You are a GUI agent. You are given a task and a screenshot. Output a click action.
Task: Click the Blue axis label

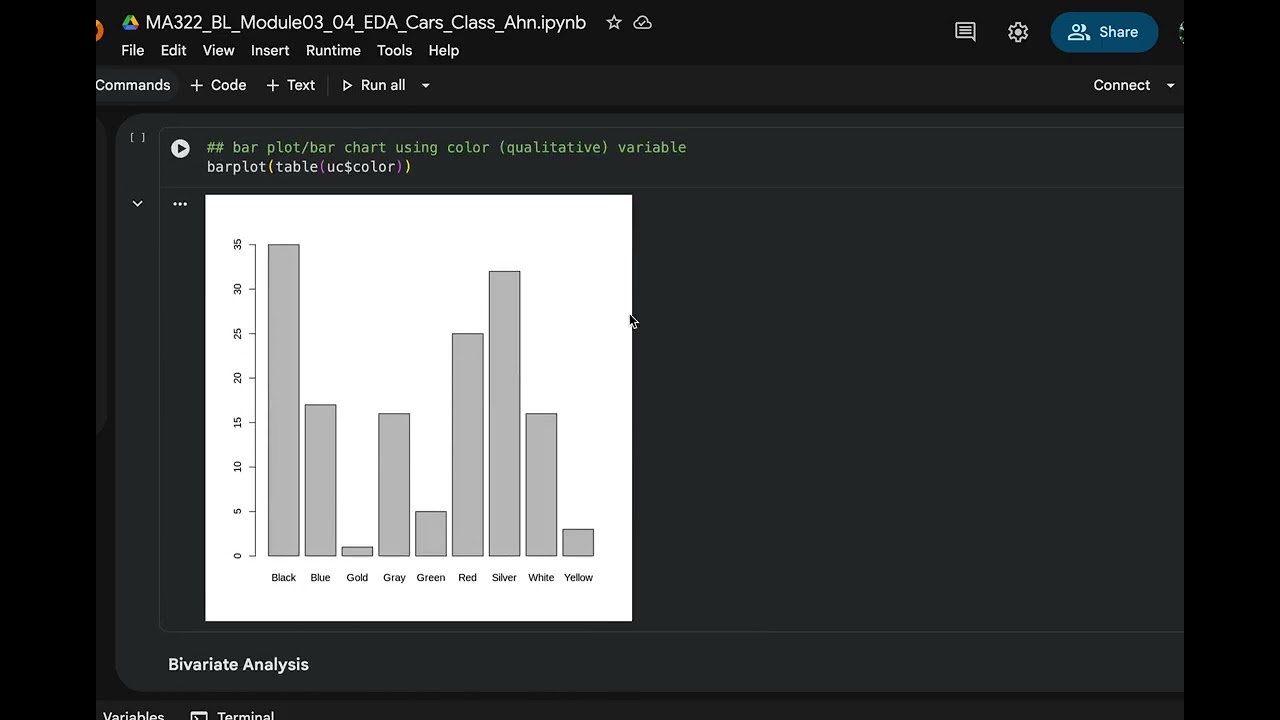tap(320, 577)
